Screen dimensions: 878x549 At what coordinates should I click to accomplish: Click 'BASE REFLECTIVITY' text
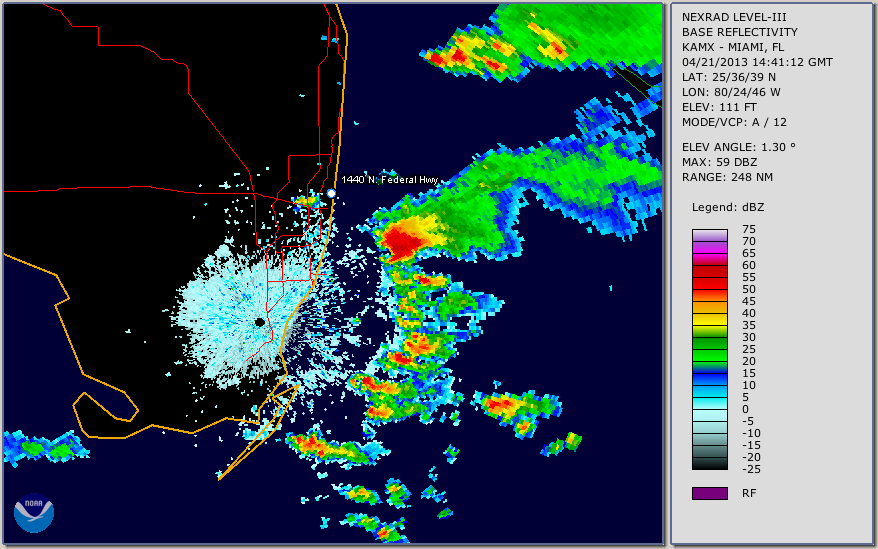740,32
